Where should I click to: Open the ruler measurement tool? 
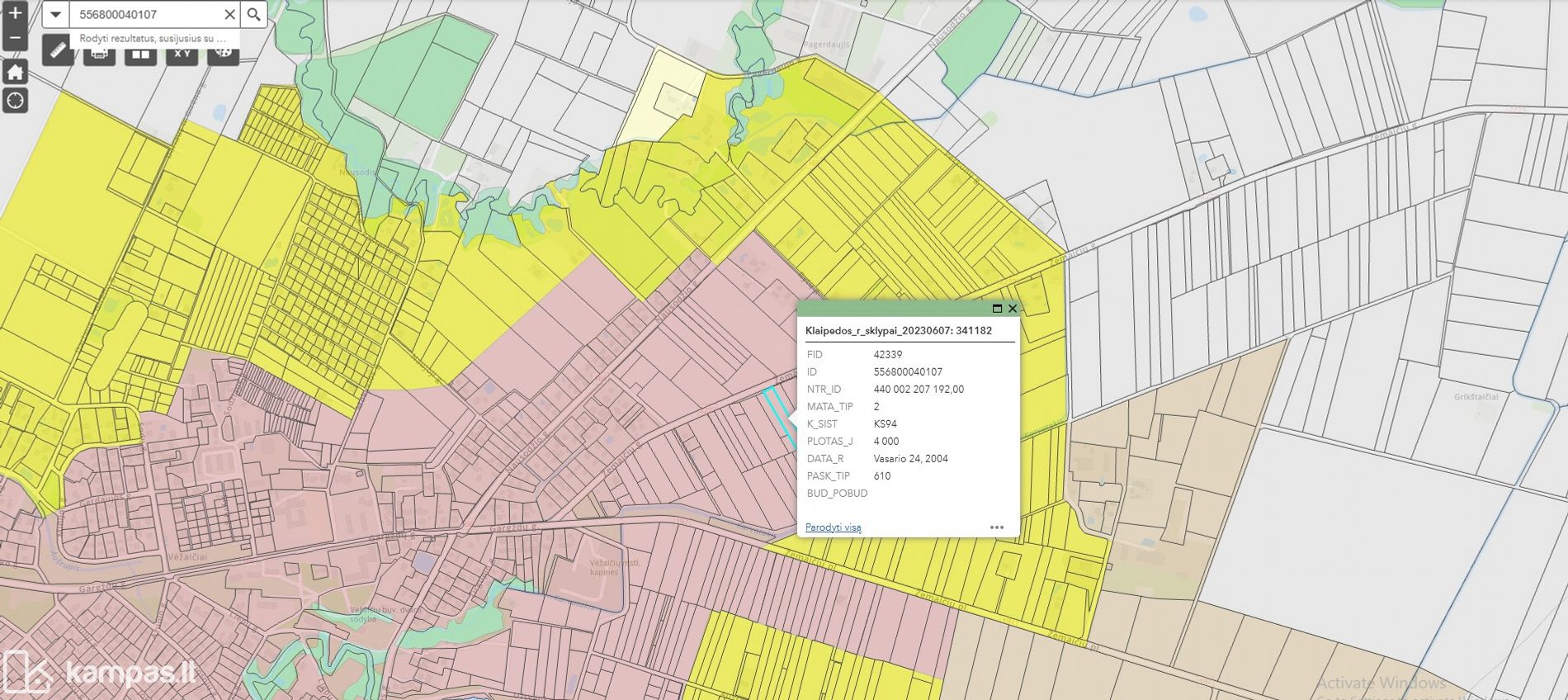click(58, 53)
